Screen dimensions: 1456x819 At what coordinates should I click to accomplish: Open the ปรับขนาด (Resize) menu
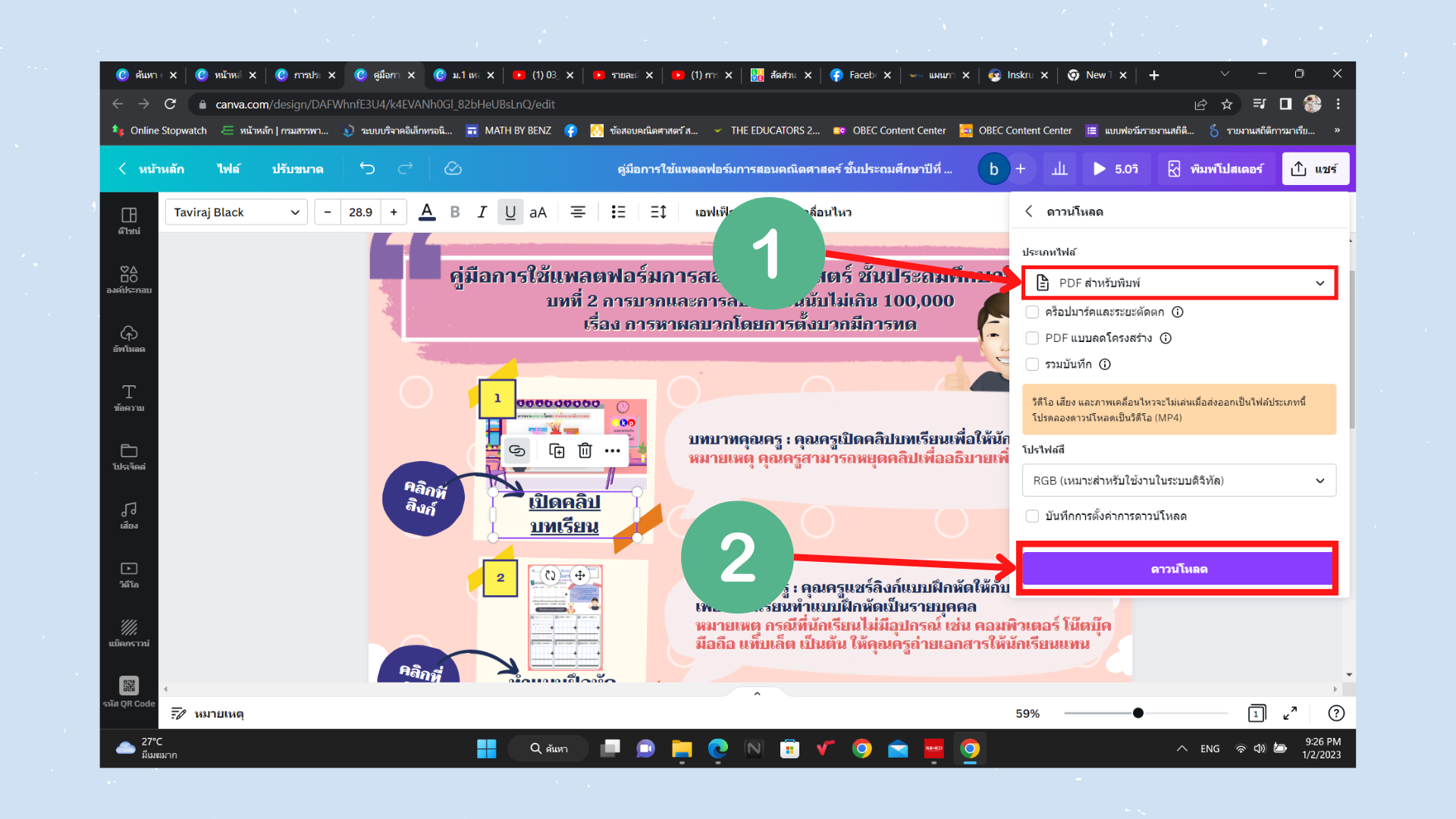299,168
